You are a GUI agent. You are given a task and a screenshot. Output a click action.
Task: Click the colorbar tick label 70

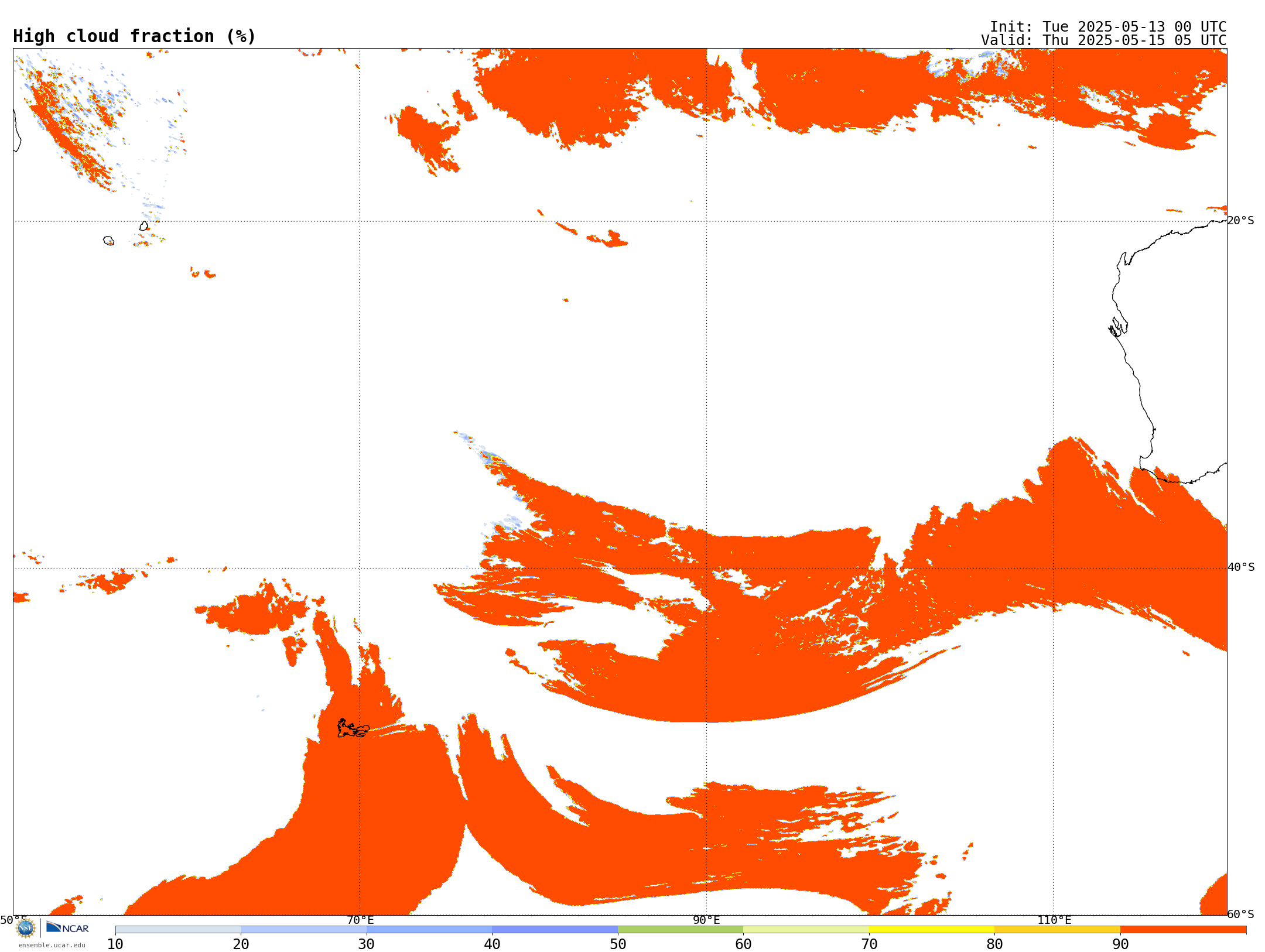coord(869,944)
